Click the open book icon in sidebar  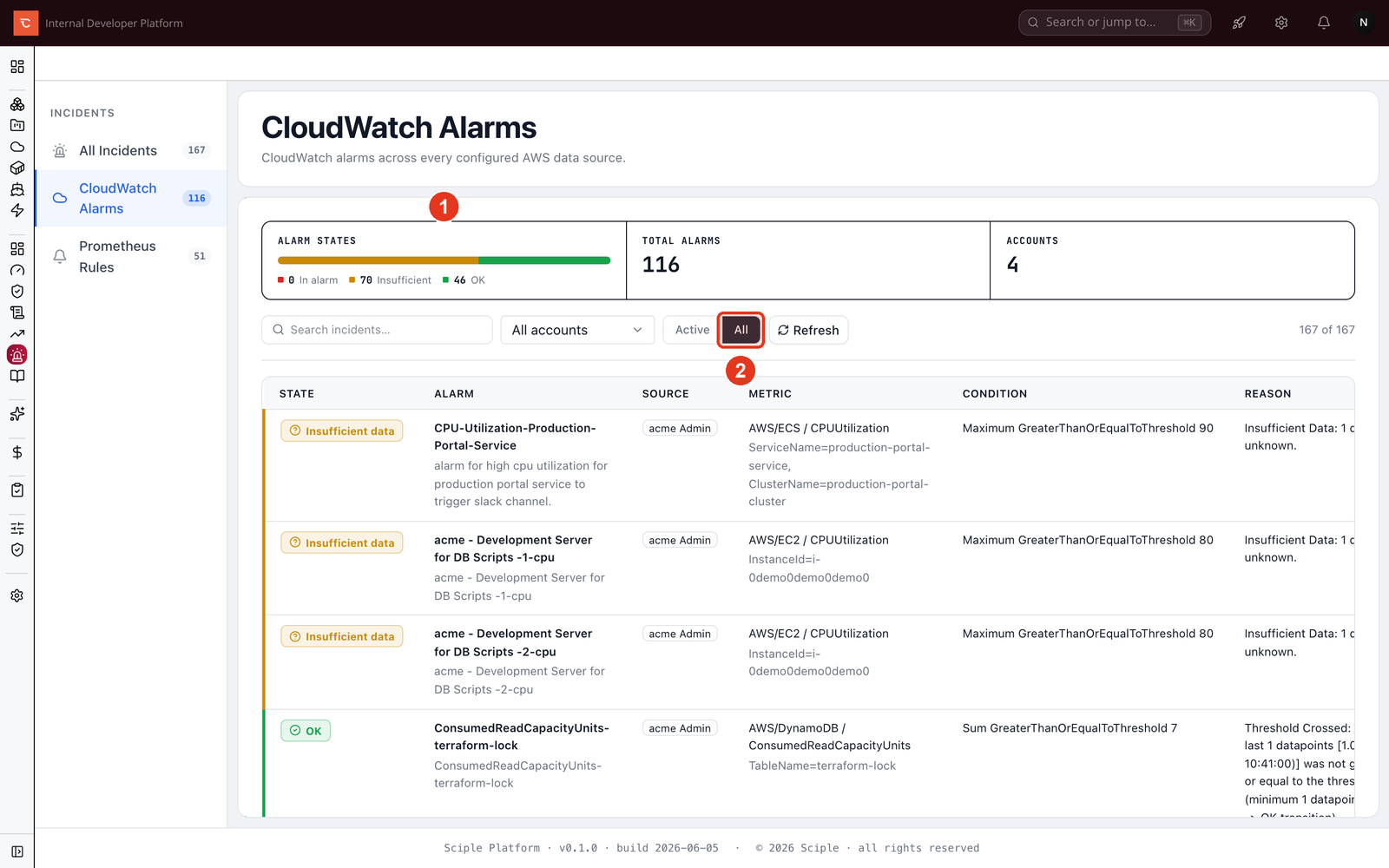click(x=17, y=376)
